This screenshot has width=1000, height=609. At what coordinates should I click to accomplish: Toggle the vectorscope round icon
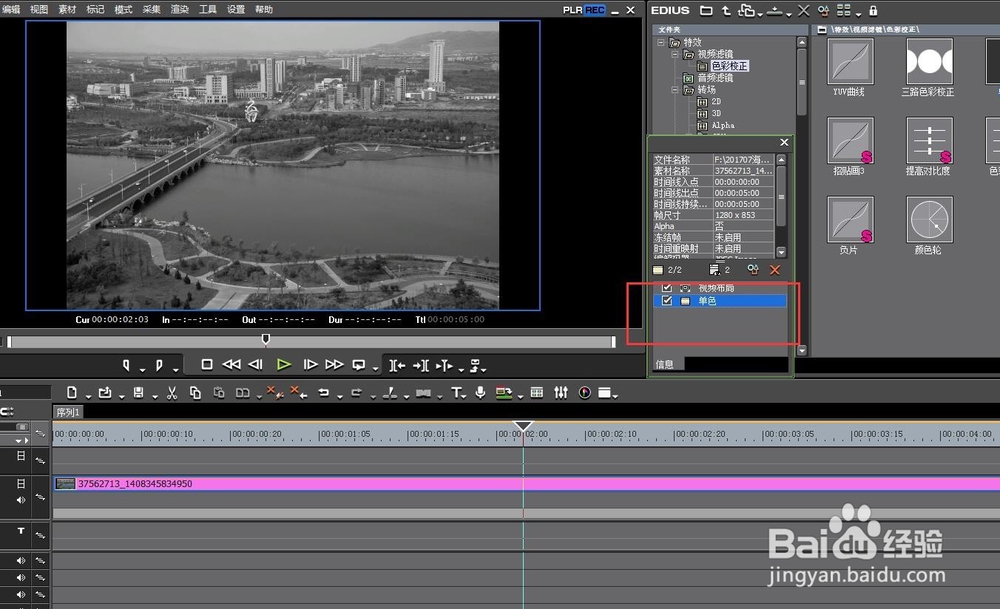coord(584,393)
